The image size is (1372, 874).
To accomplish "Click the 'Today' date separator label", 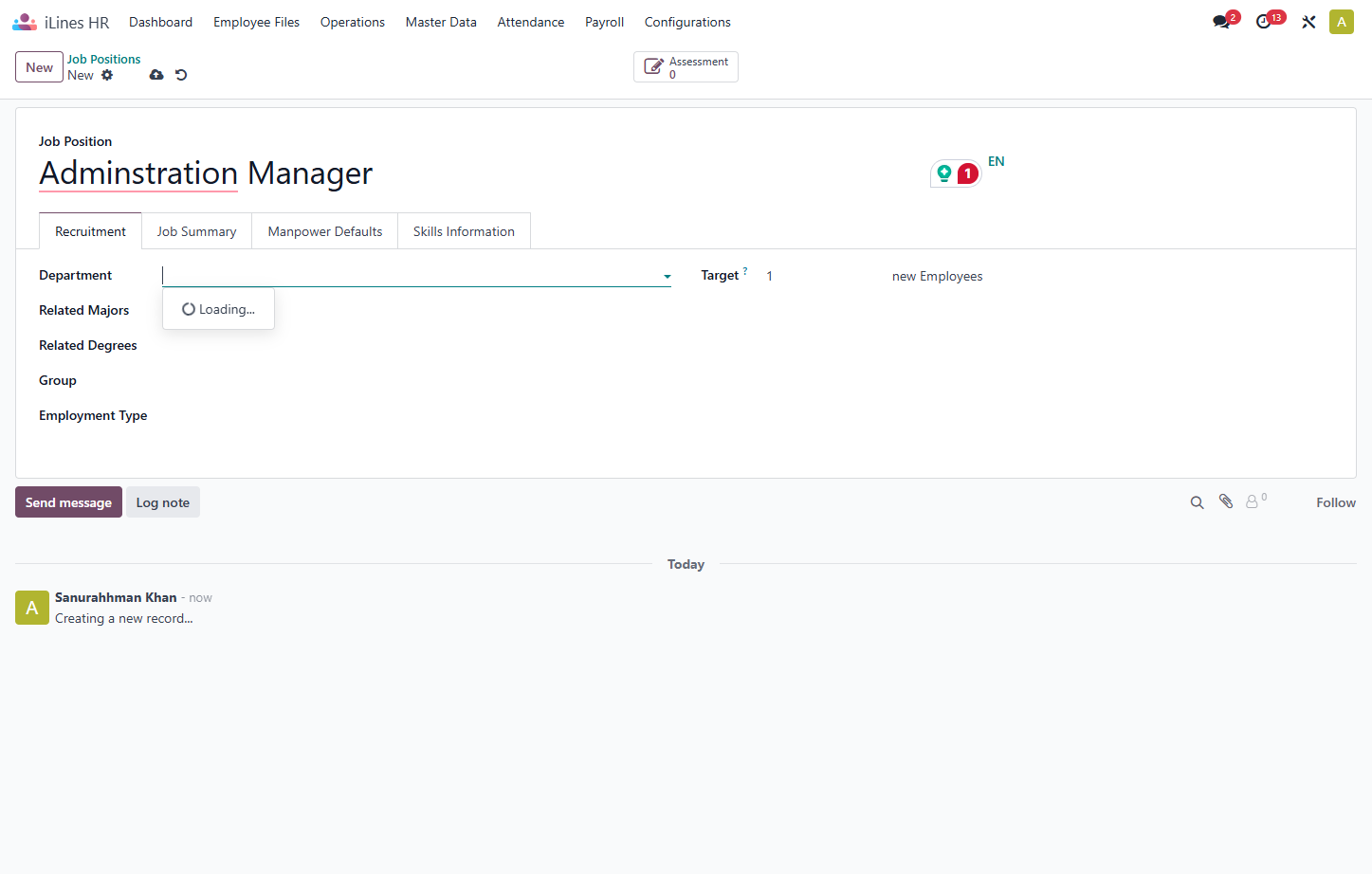I will (686, 564).
